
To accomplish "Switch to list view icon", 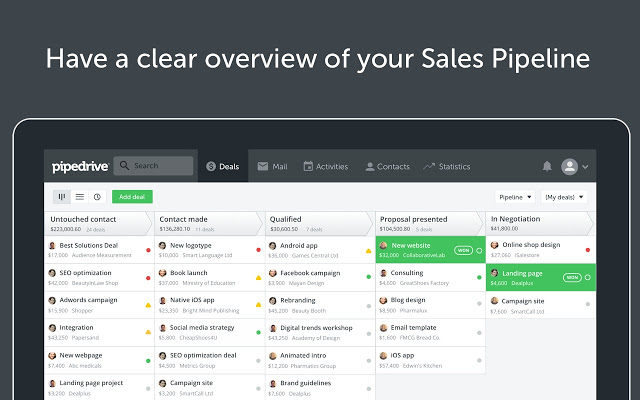I will tap(80, 197).
